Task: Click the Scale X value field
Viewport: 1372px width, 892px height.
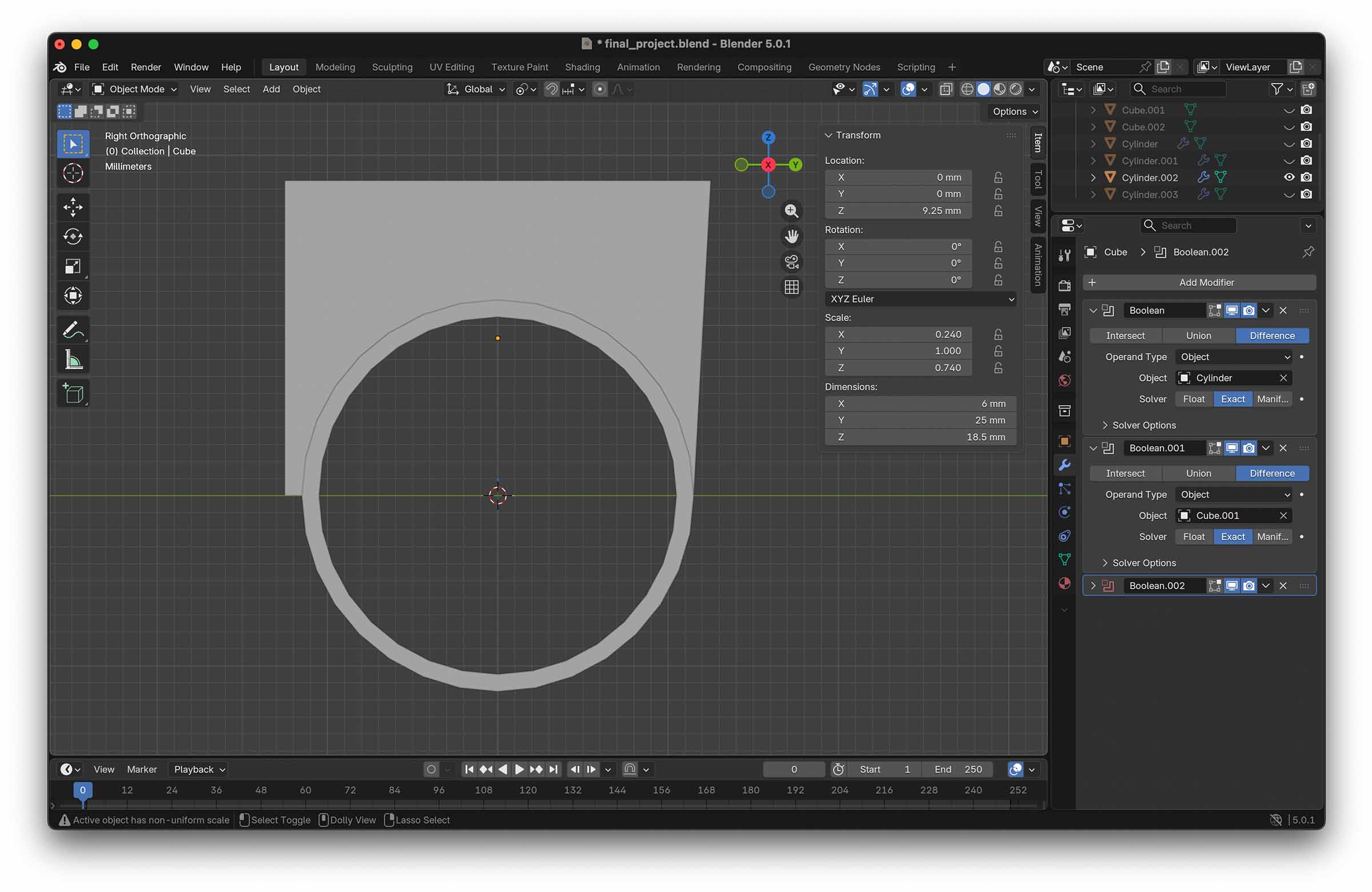Action: (898, 334)
